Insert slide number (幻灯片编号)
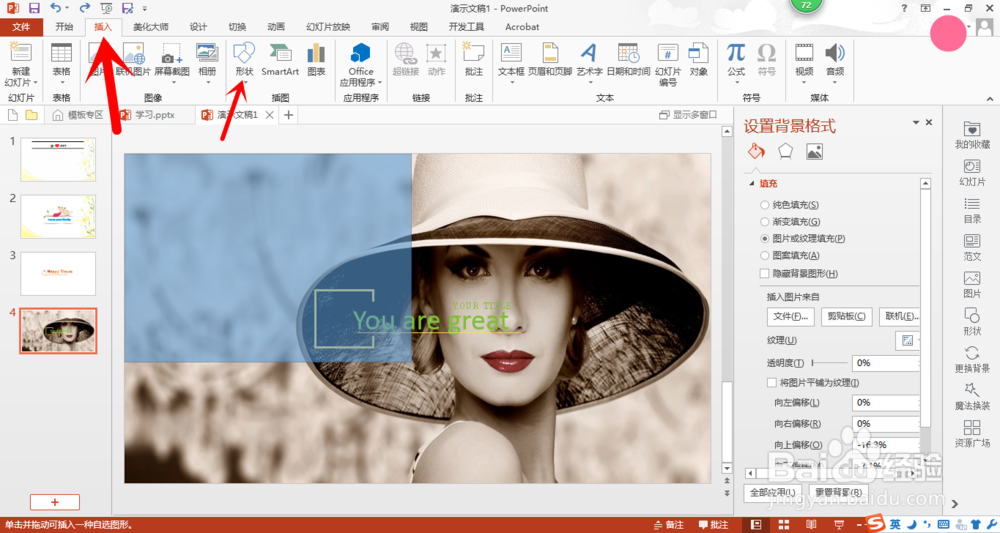This screenshot has height=533, width=1000. click(668, 54)
